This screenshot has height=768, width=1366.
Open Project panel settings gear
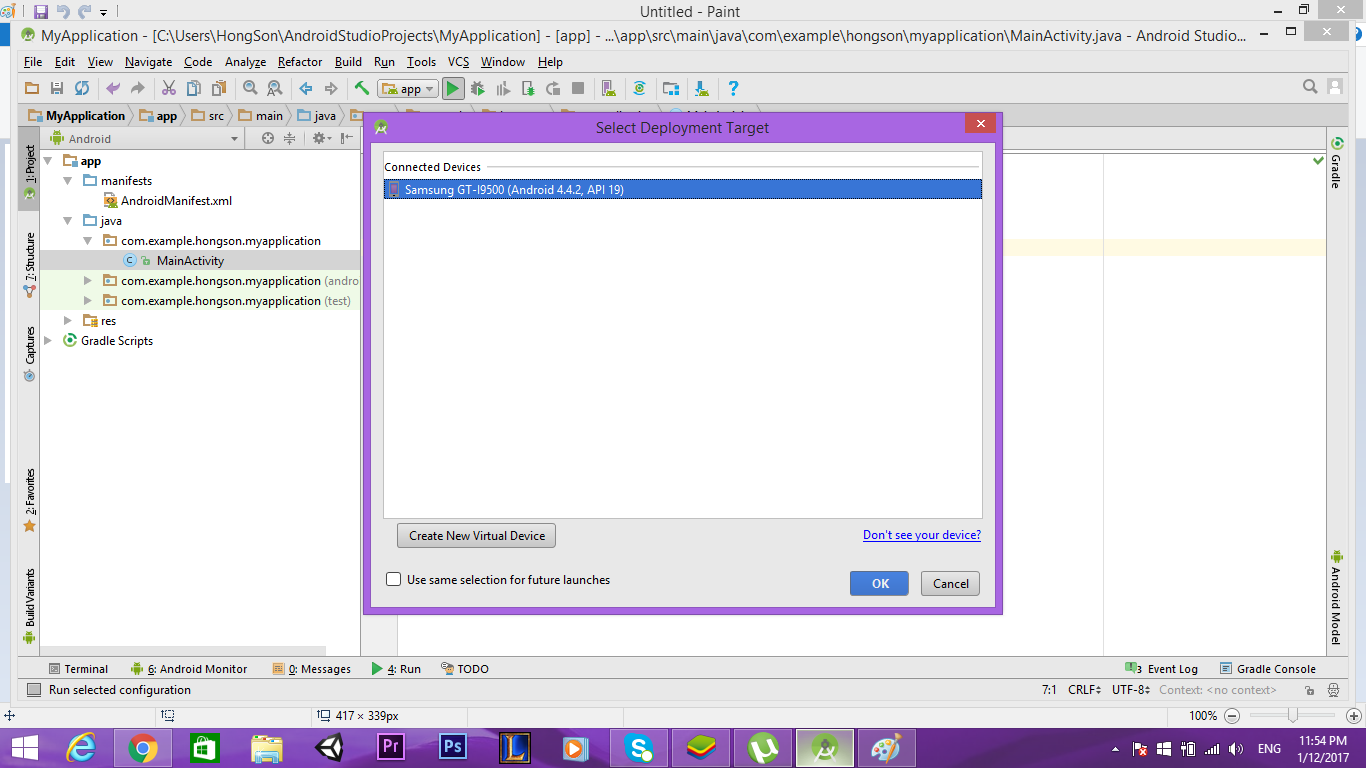pyautogui.click(x=320, y=139)
